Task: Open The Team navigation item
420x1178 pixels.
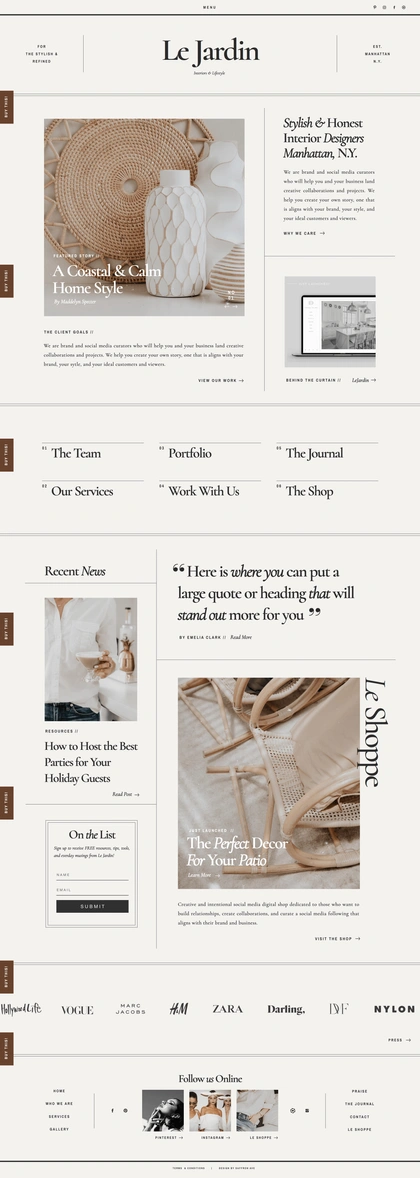Action: tap(76, 453)
